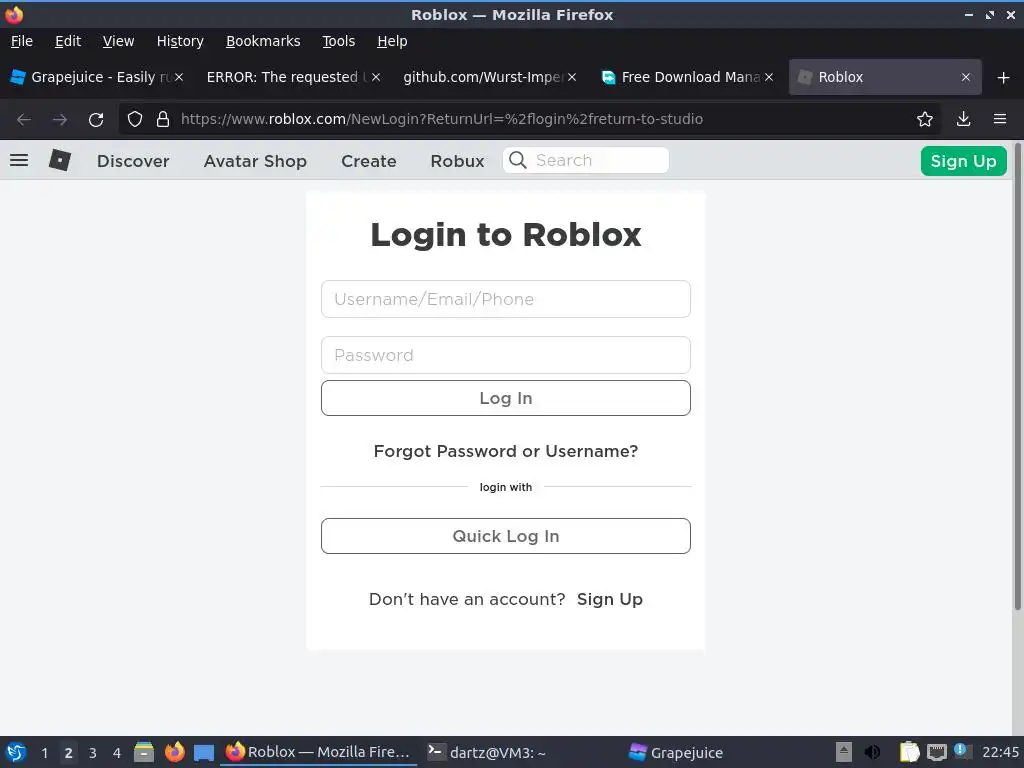Click the Log In button
The width and height of the screenshot is (1024, 768).
[x=505, y=398]
